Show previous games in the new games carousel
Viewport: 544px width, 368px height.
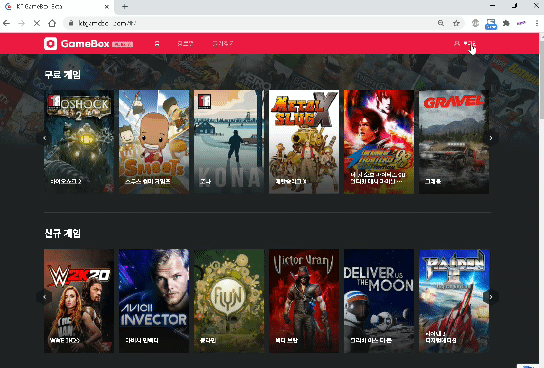point(44,297)
